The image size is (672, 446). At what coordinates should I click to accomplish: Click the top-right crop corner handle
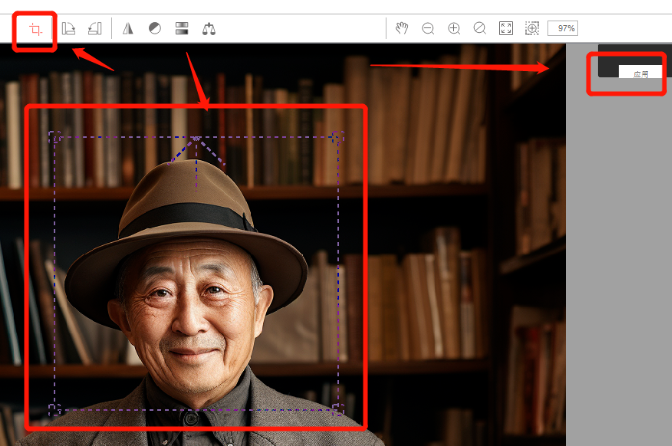pos(337,137)
